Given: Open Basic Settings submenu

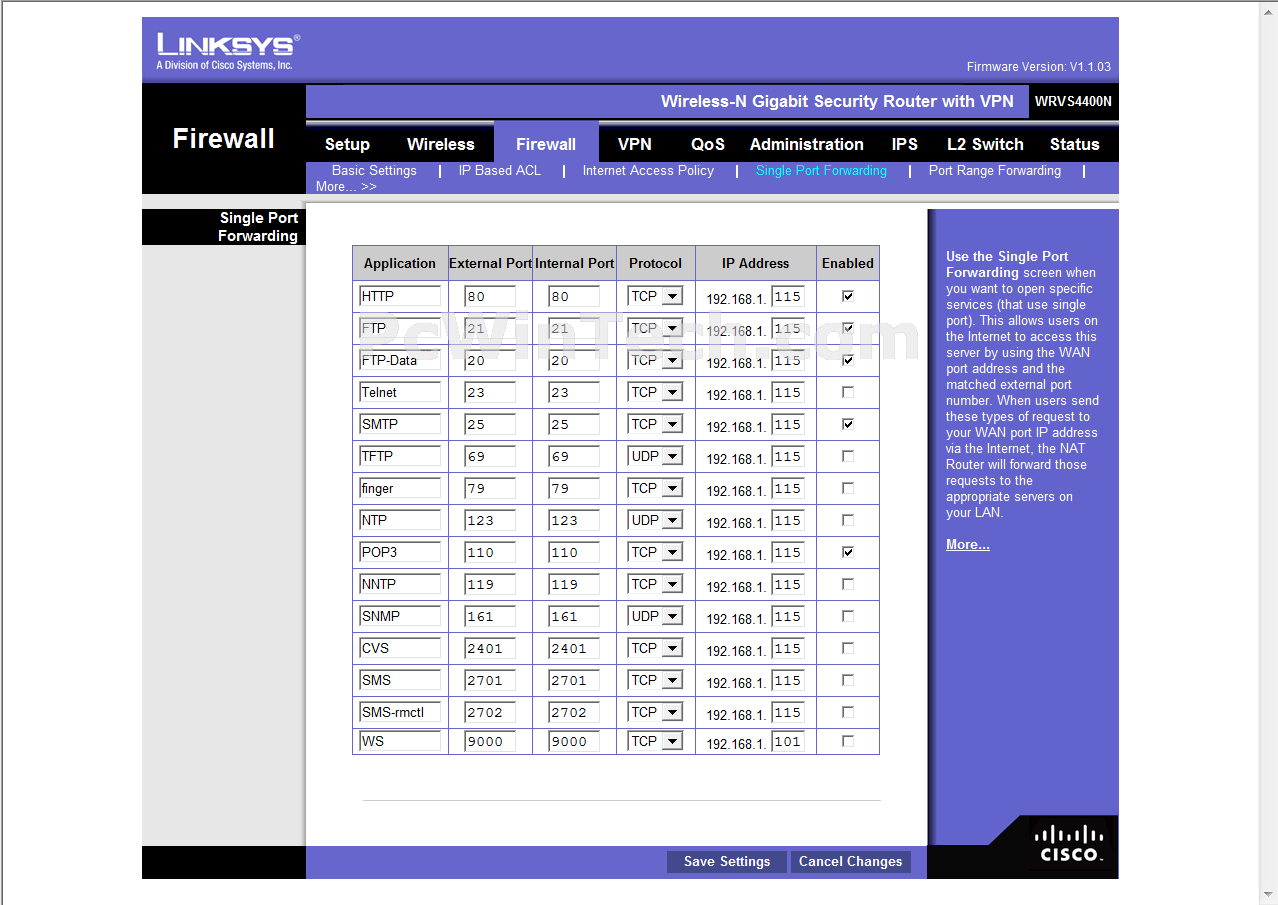Looking at the screenshot, I should click(x=374, y=170).
